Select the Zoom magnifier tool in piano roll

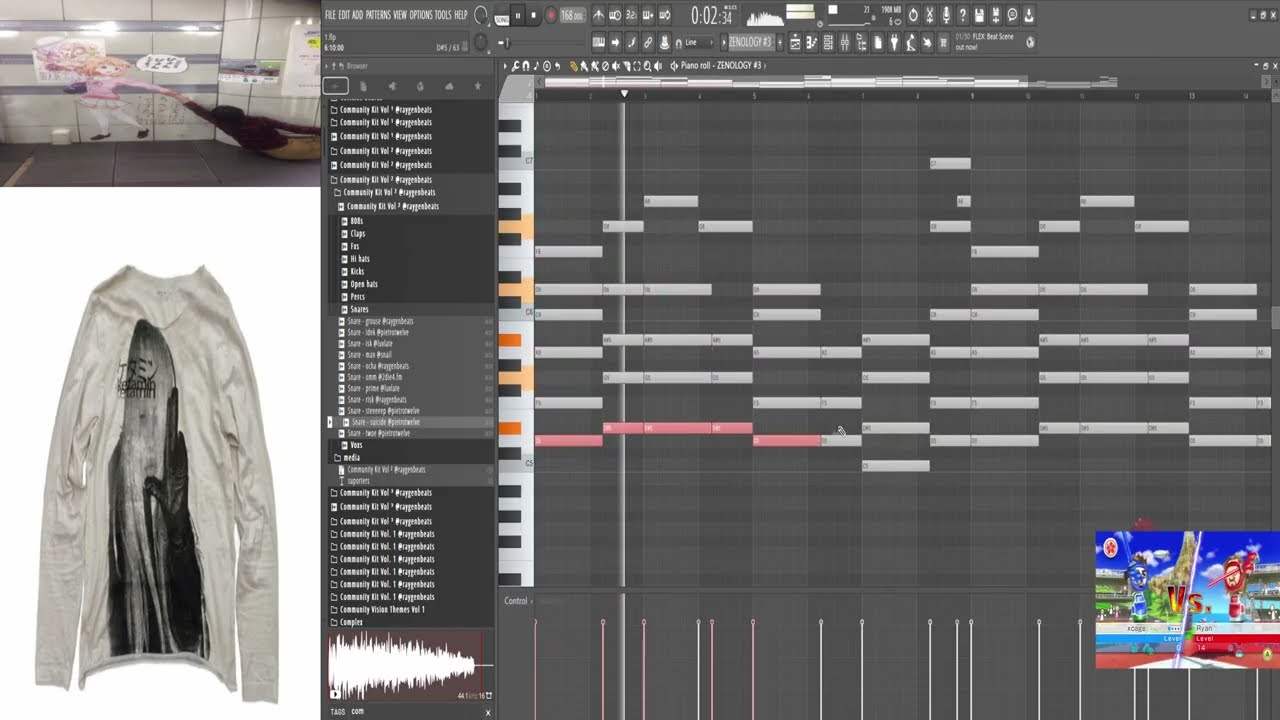point(647,66)
